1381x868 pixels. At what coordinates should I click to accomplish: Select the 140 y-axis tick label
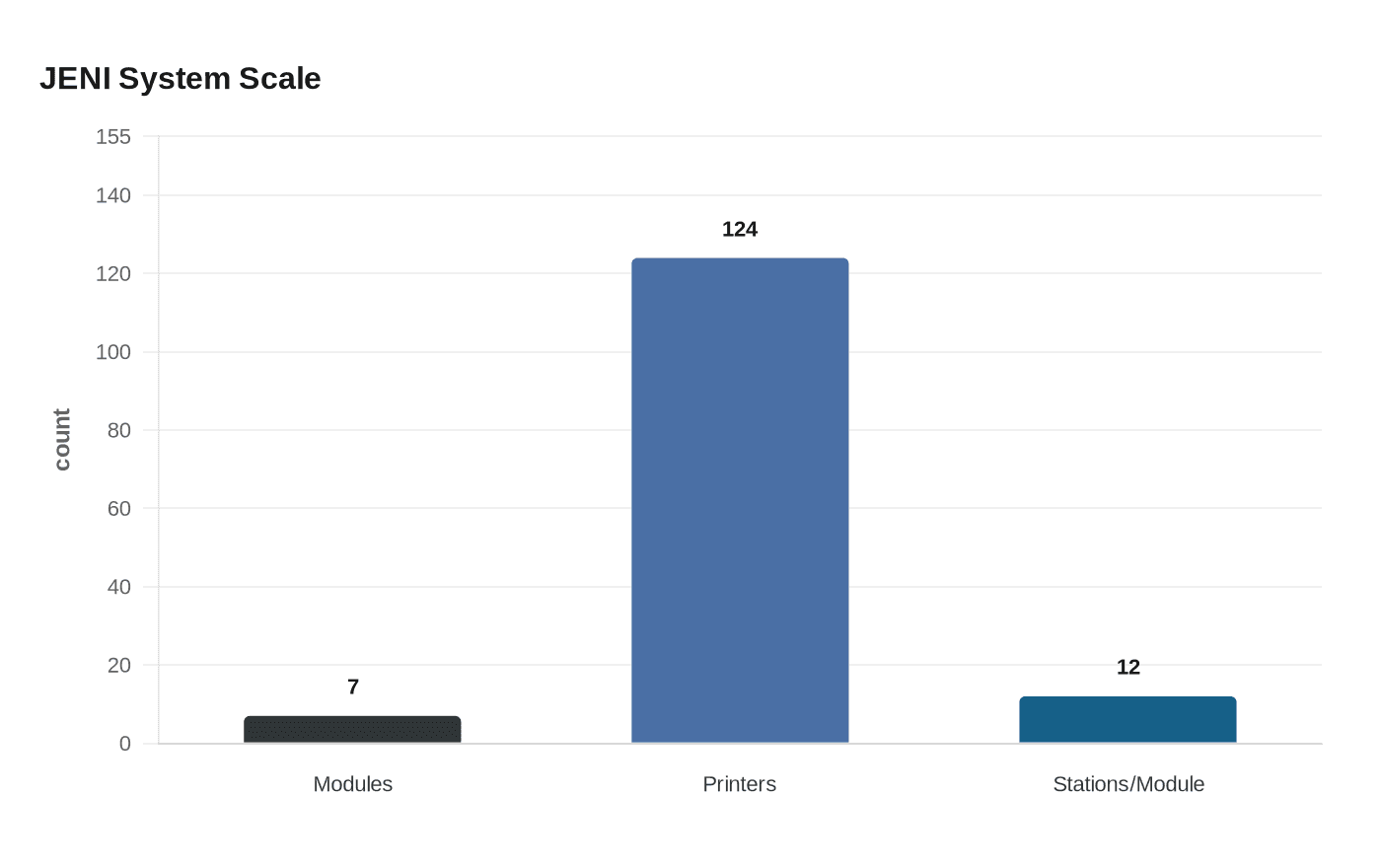pos(113,195)
